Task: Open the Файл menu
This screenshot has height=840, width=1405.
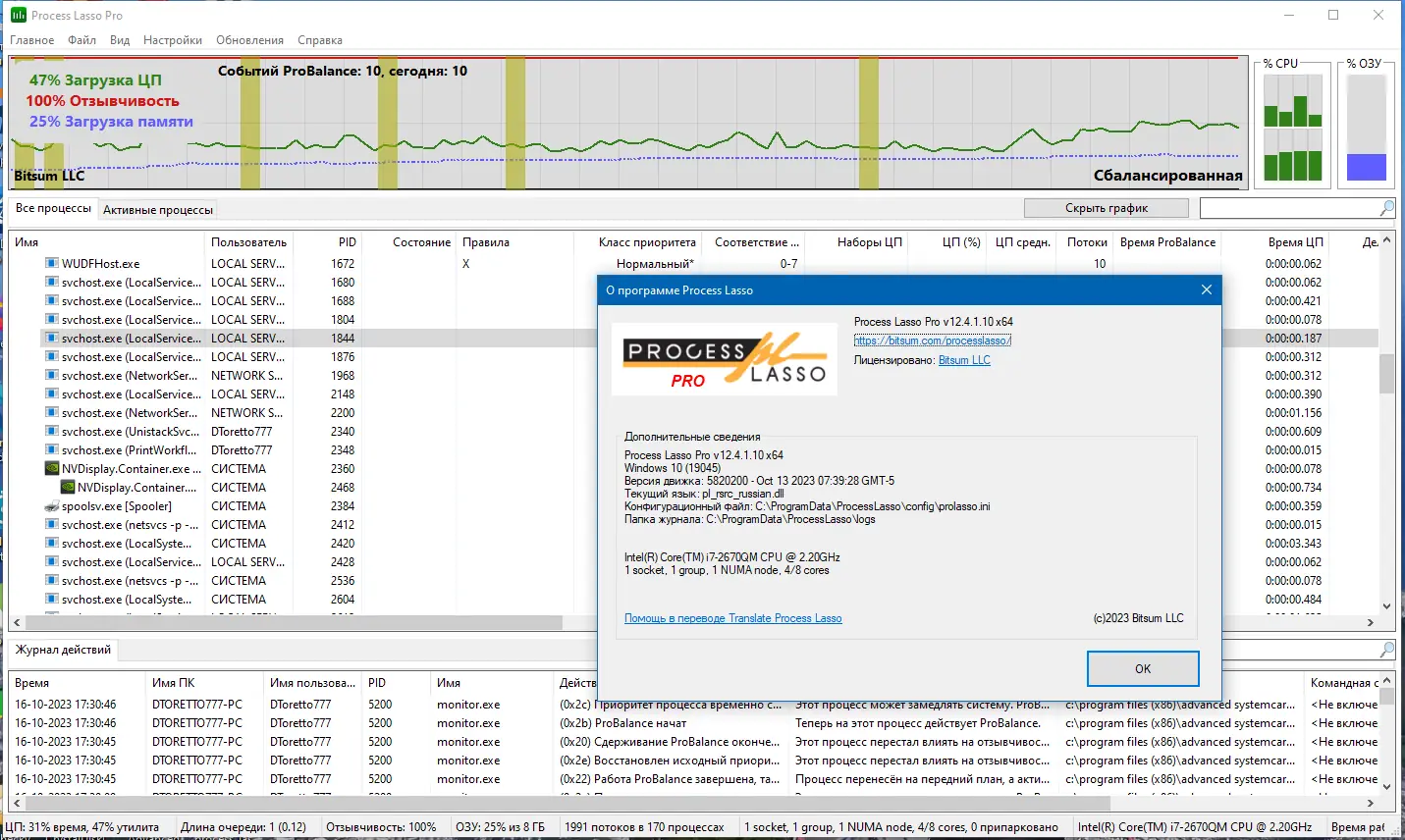Action: coord(81,40)
